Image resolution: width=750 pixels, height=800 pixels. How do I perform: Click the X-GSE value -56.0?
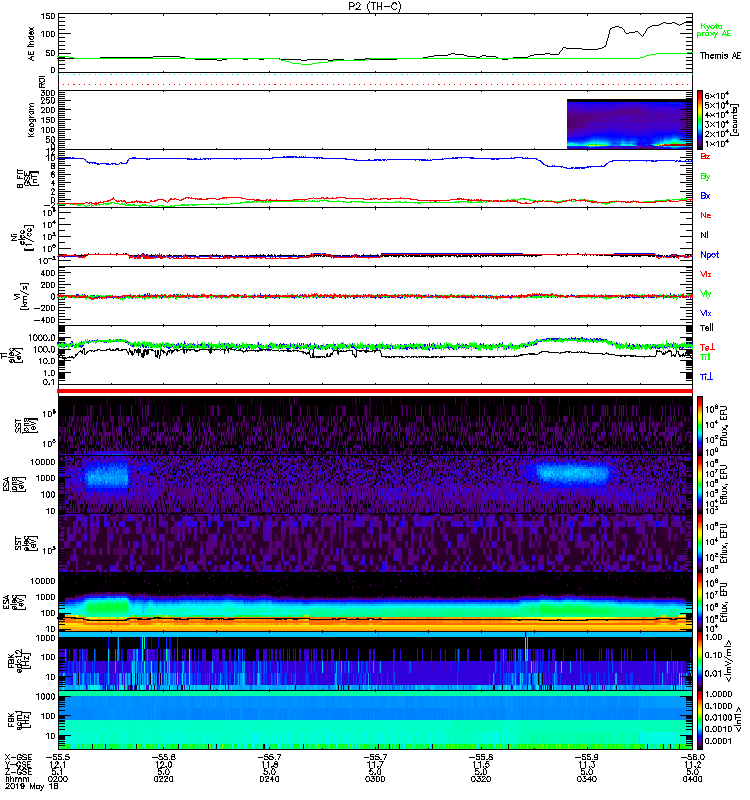tap(692, 757)
